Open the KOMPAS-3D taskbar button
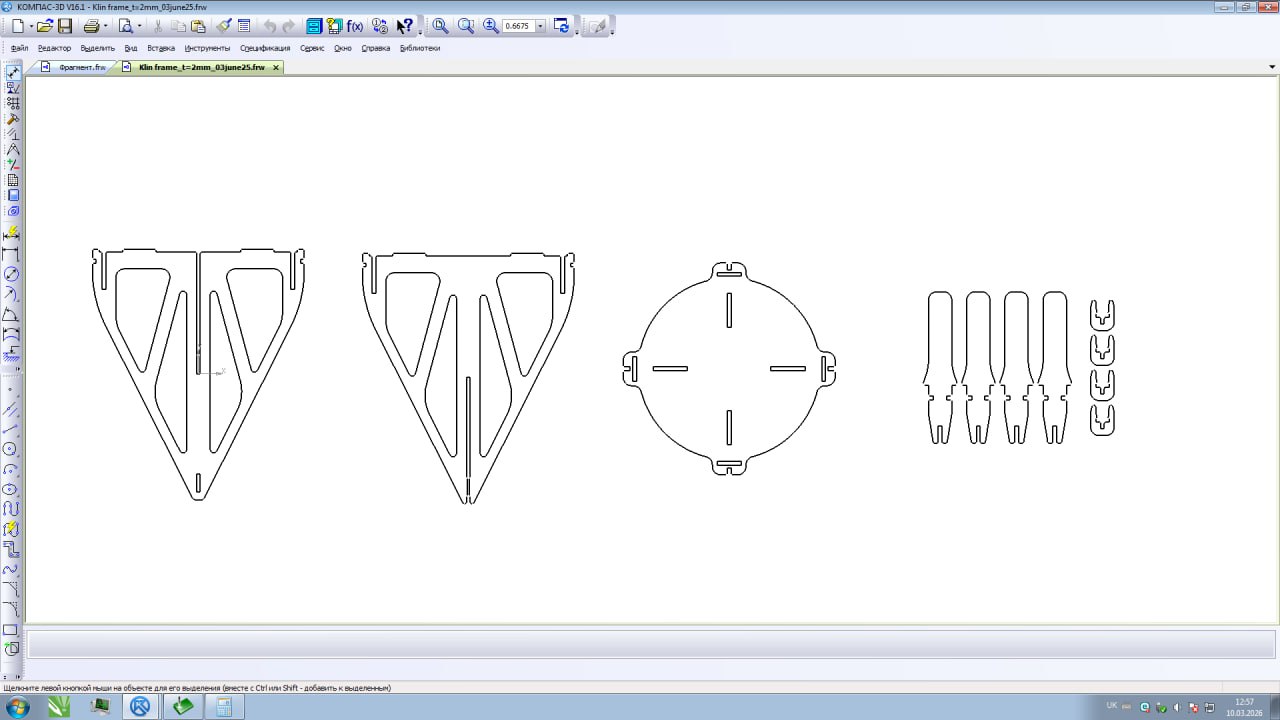This screenshot has height=720, width=1280. point(140,707)
